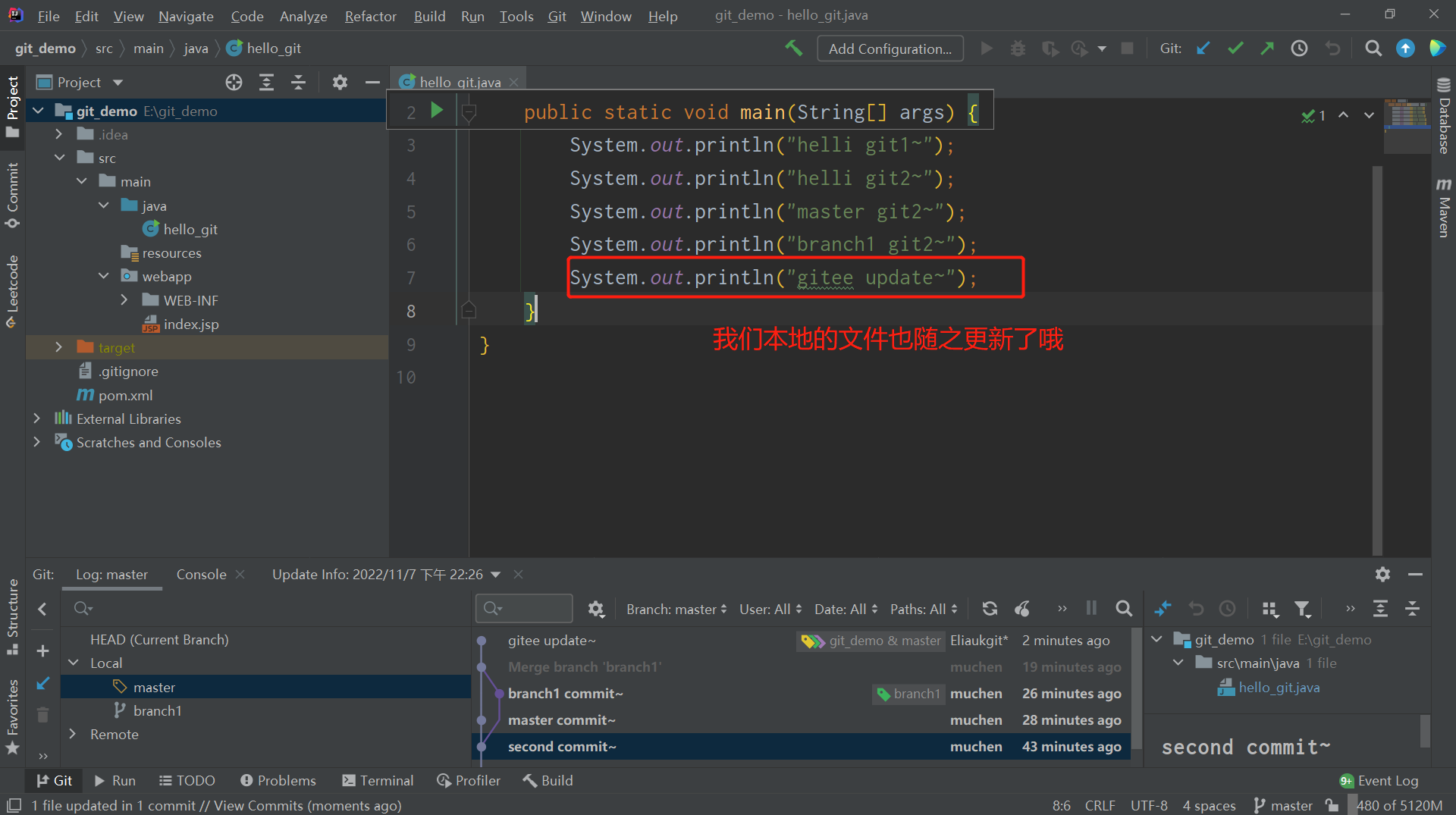Click the Select Opened File target icon
Viewport: 1456px width, 815px height.
pos(234,82)
